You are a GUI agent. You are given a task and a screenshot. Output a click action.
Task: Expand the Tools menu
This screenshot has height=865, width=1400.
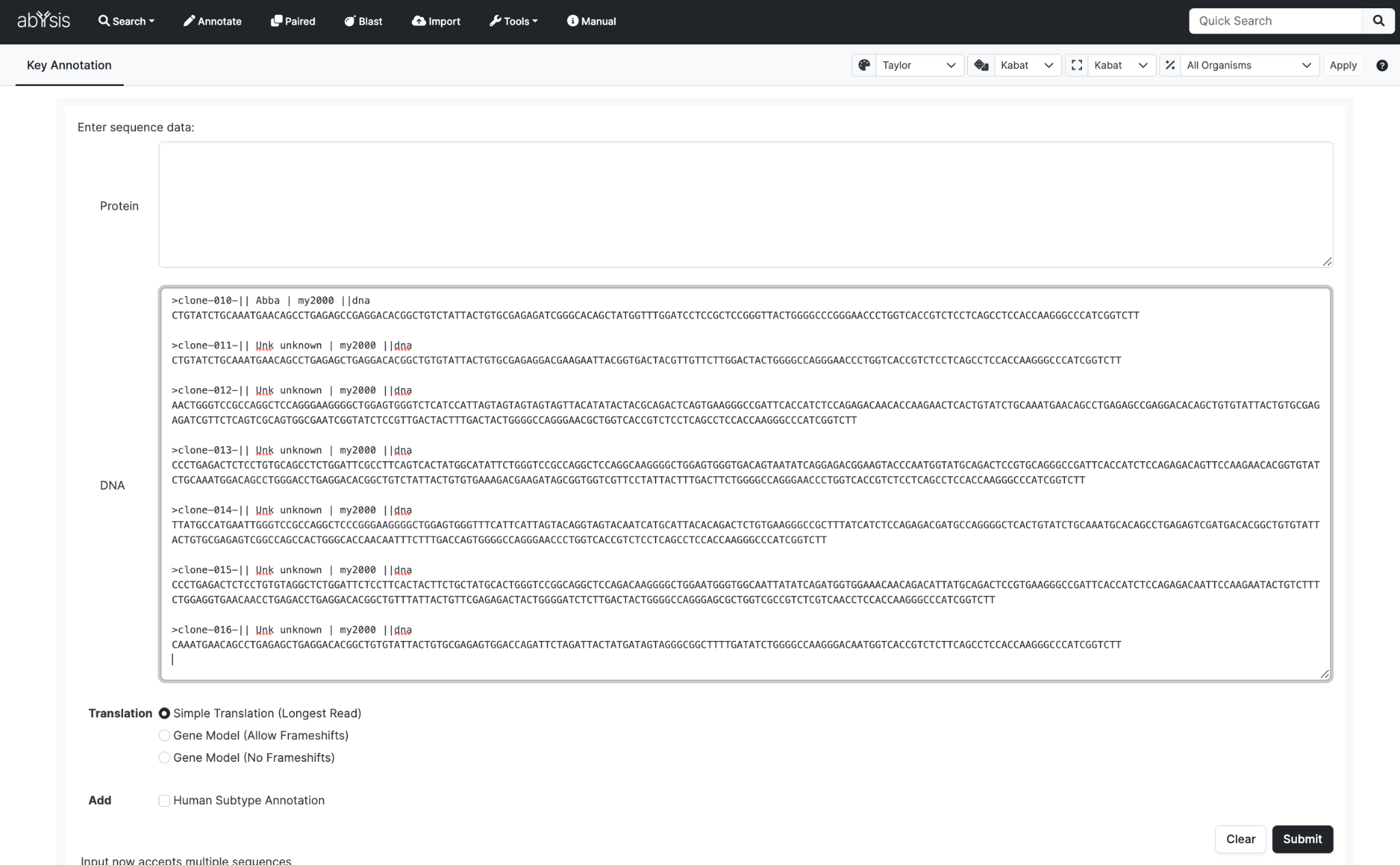[x=513, y=21]
